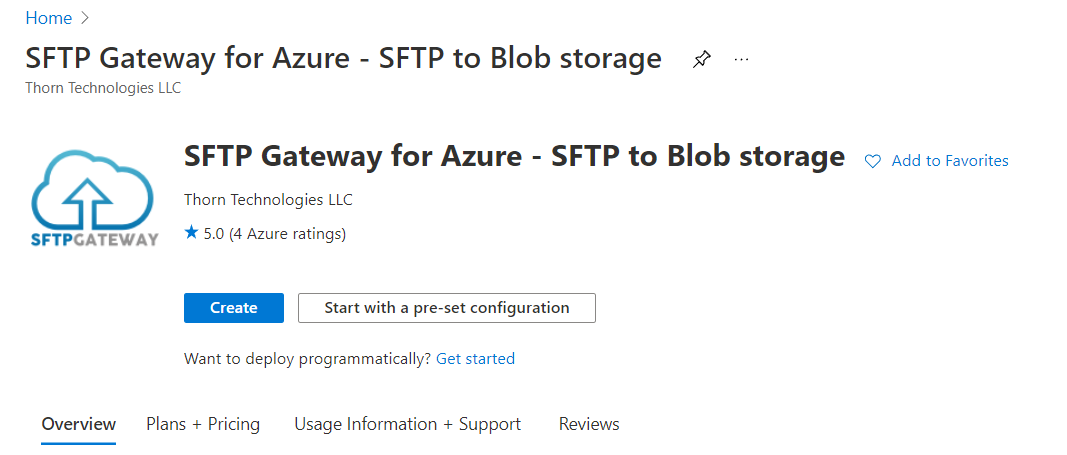
Task: Start with a pre-set configuration
Action: click(446, 307)
